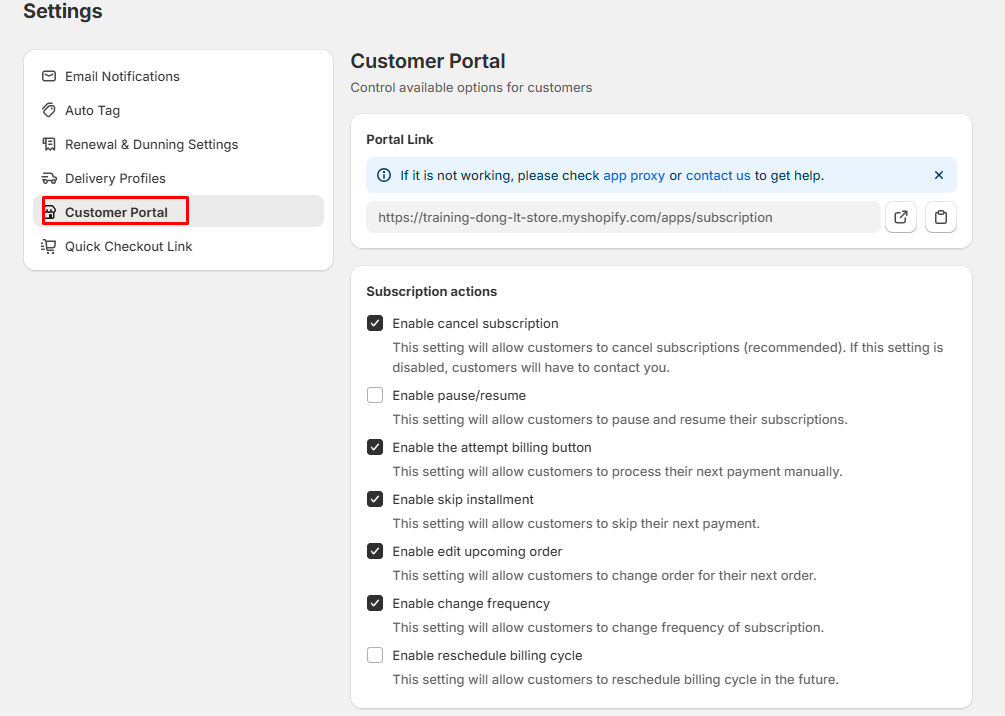Screen dimensions: 1005x716
Task: Enable reschedule billing cycle checkbox
Action: pos(375,655)
